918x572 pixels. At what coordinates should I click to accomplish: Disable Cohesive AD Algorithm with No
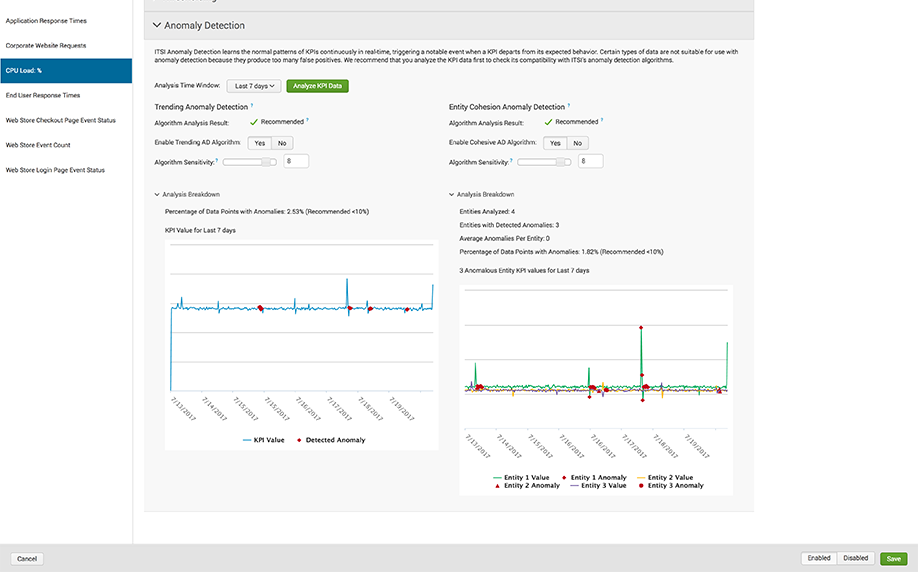[x=577, y=143]
